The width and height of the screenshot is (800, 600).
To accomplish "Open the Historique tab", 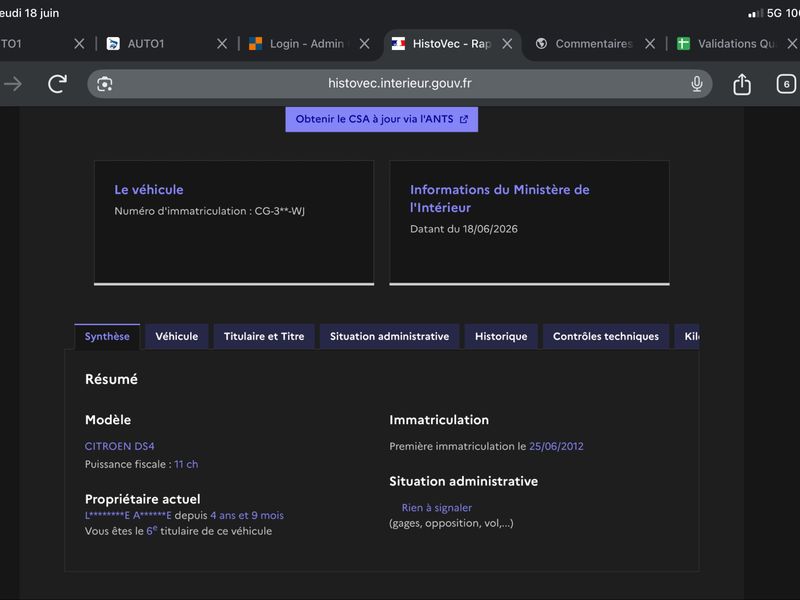I will pyautogui.click(x=501, y=337).
